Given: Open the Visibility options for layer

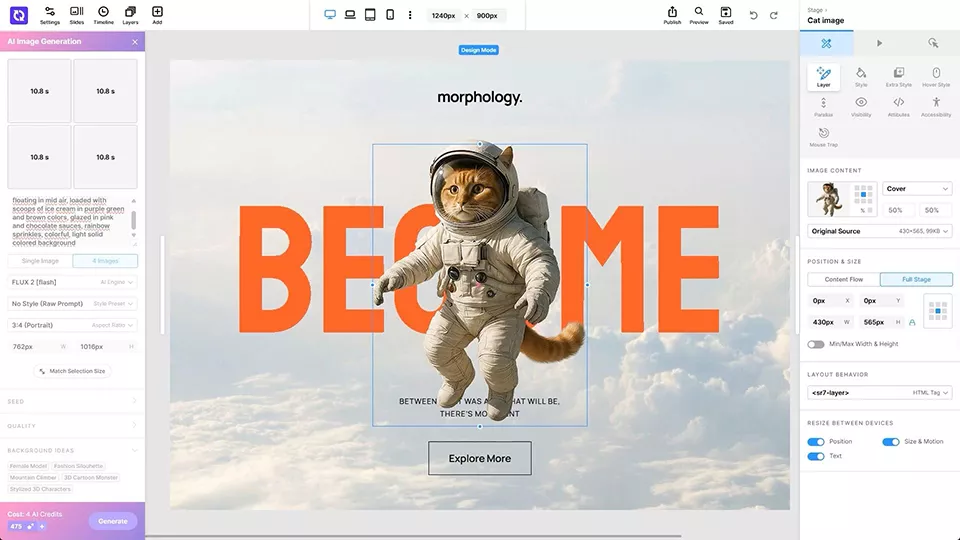Looking at the screenshot, I should (861, 106).
